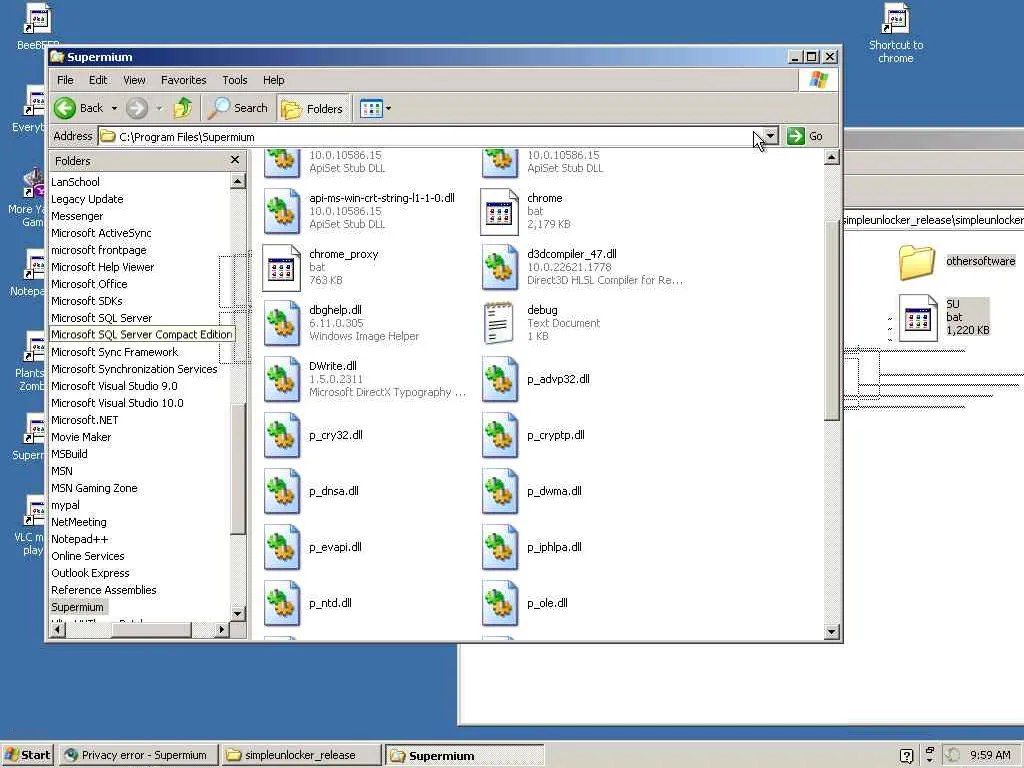Select Supermium folder in tree
The height and width of the screenshot is (768, 1024).
(x=77, y=607)
